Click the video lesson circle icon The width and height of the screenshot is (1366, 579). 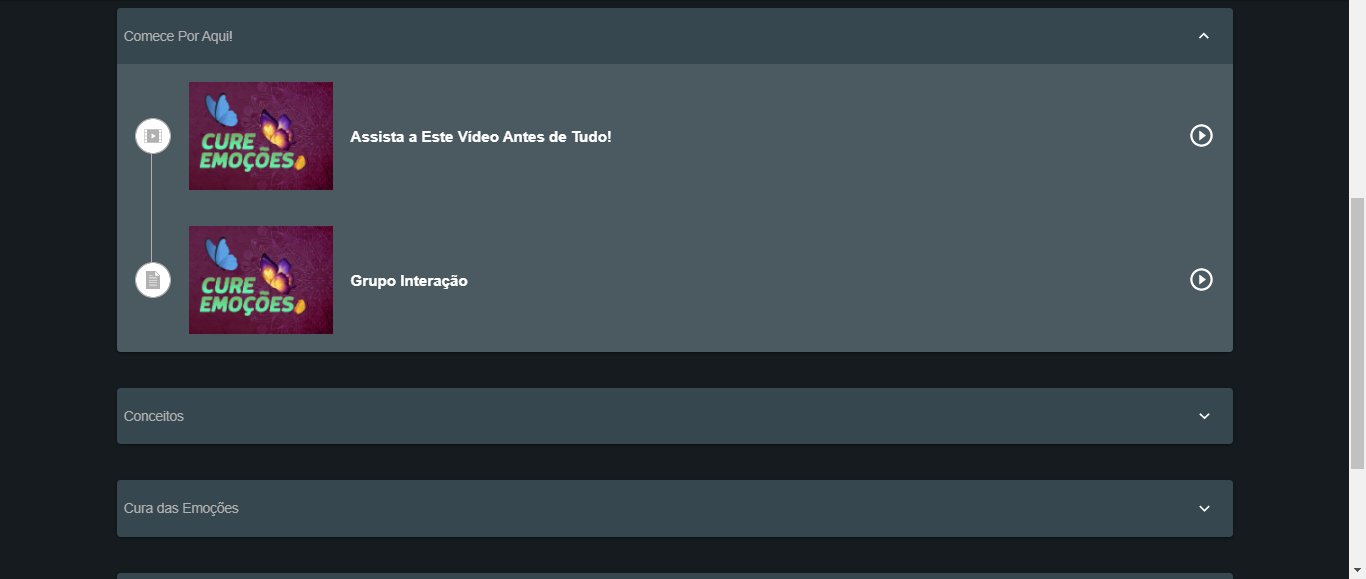(x=153, y=136)
